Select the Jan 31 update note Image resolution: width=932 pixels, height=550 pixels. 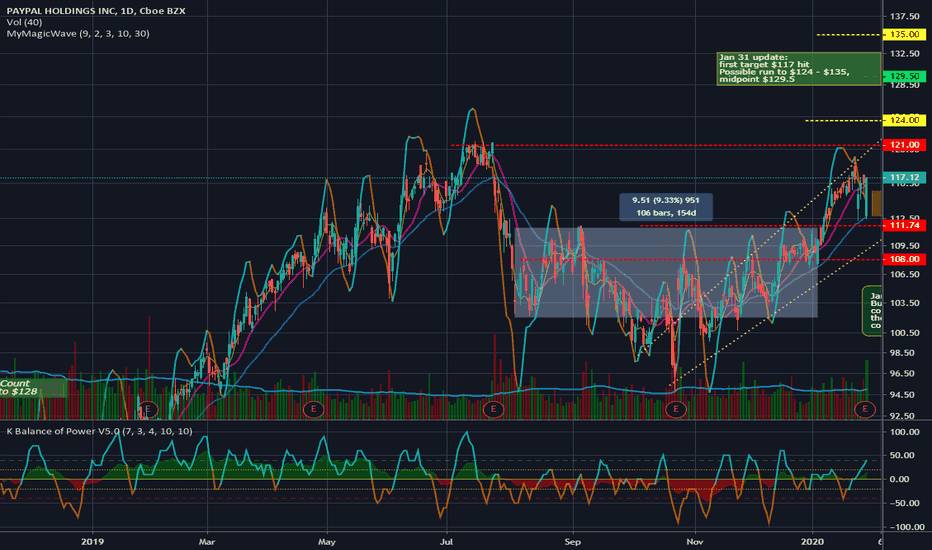[799, 69]
